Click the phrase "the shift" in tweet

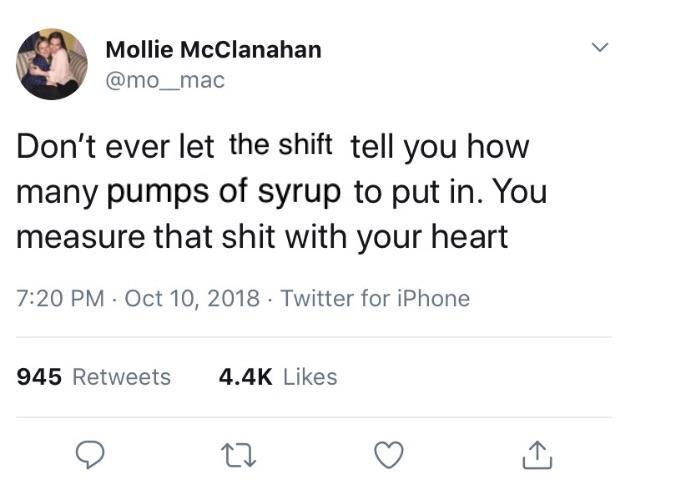(281, 145)
